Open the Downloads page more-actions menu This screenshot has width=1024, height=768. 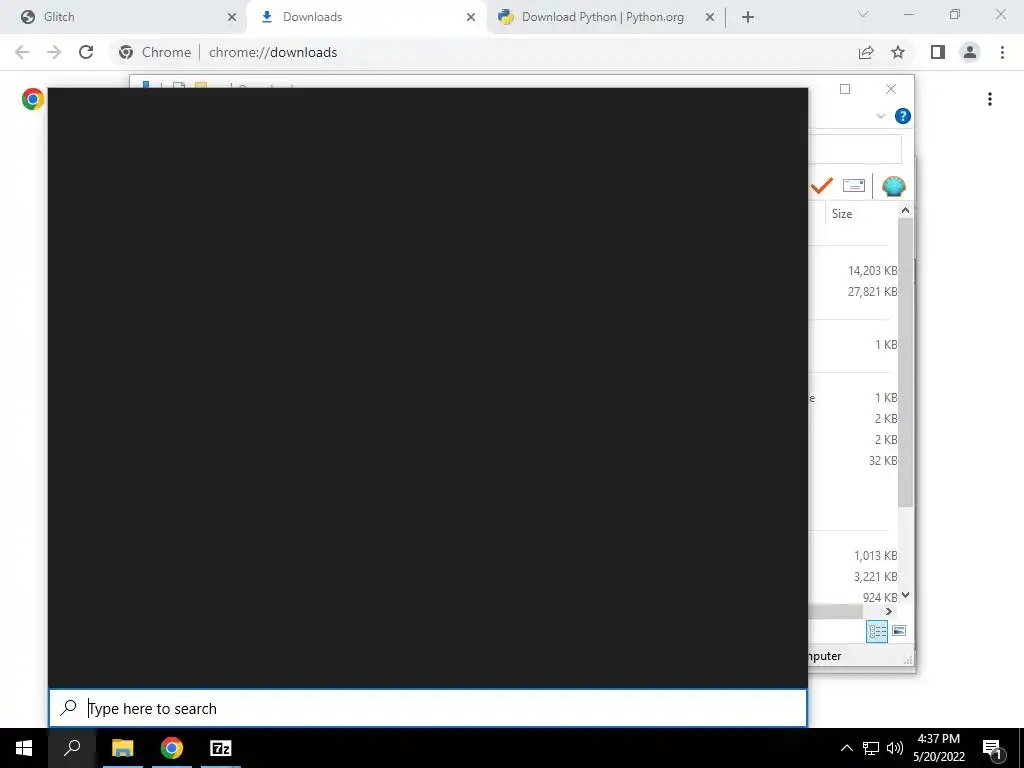pyautogui.click(x=990, y=99)
